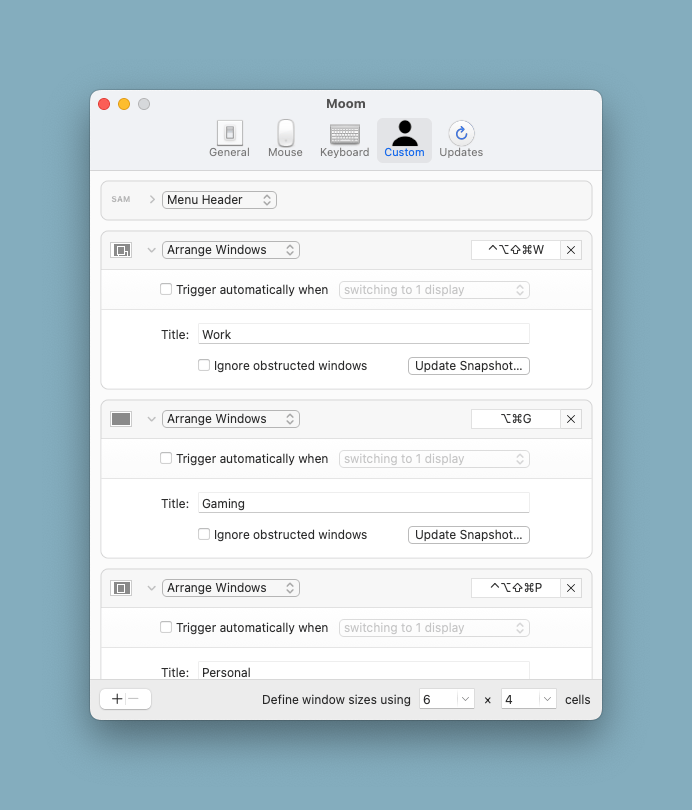Click the Personal shortcut field ⌃⌥⇧⌘P

pyautogui.click(x=516, y=588)
